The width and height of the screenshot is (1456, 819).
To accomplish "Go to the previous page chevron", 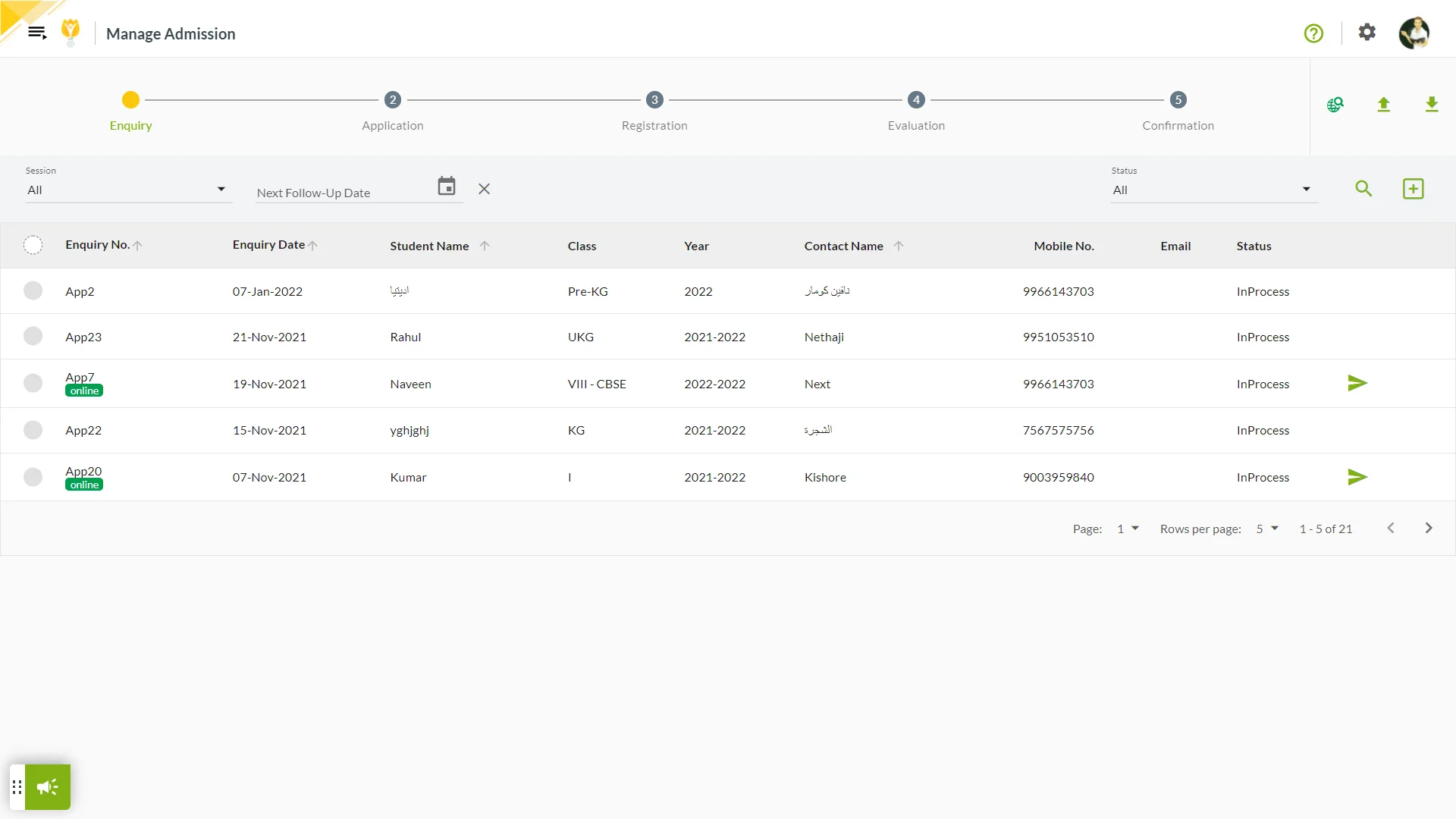I will pos(1391,529).
